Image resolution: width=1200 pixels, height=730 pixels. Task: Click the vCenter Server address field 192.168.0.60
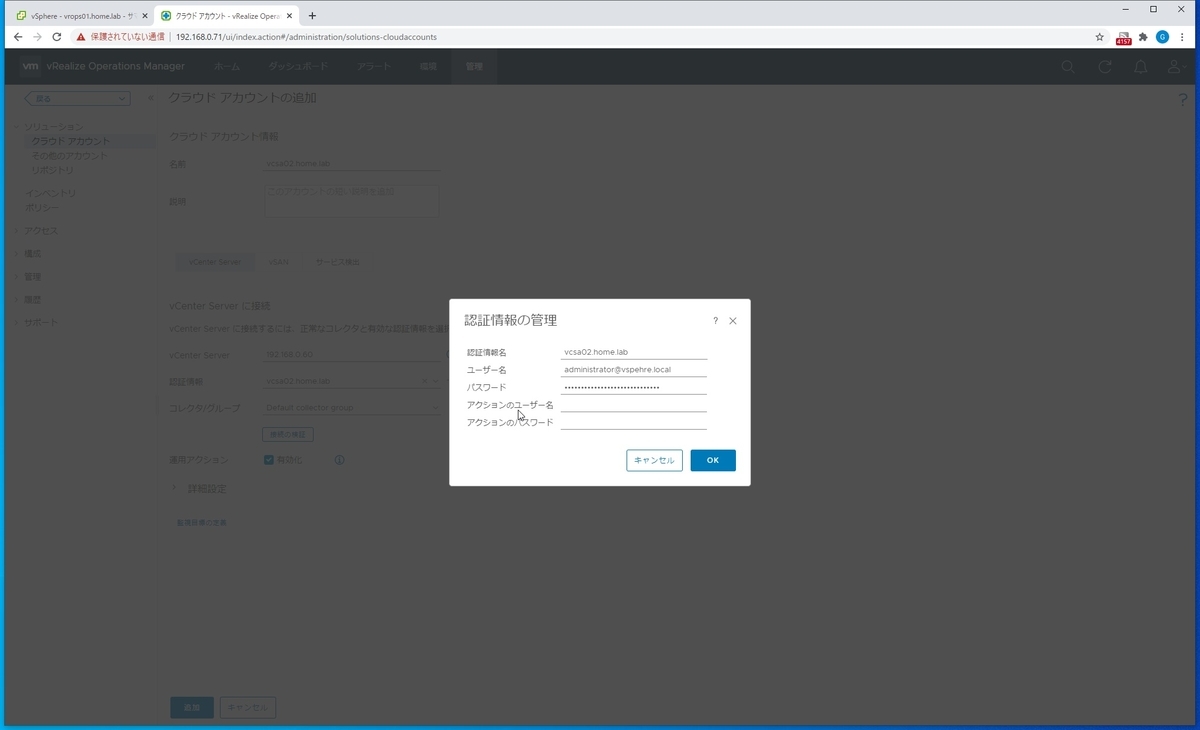tap(352, 355)
